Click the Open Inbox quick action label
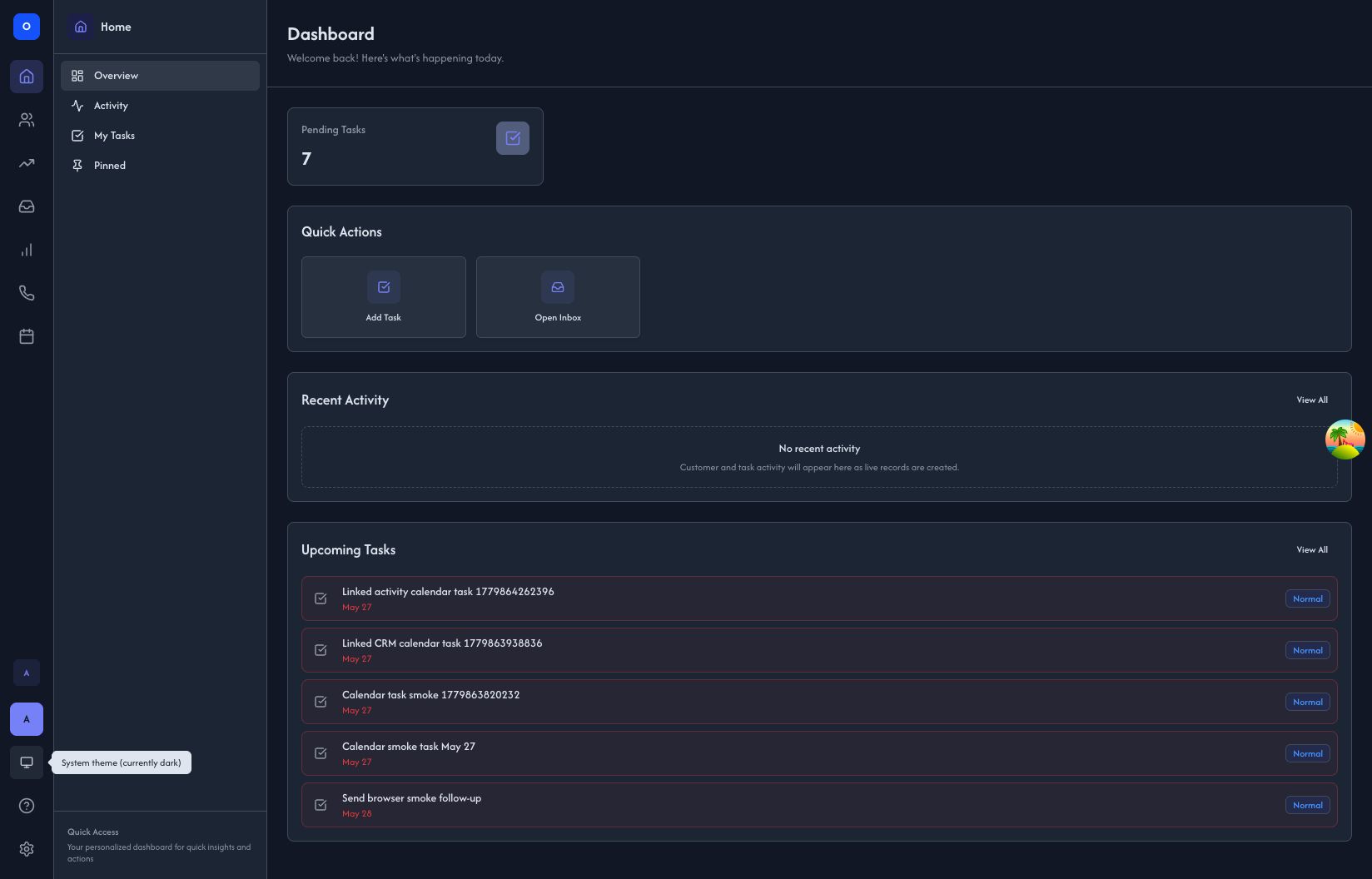Screen dimensions: 1372x879 click(558, 318)
